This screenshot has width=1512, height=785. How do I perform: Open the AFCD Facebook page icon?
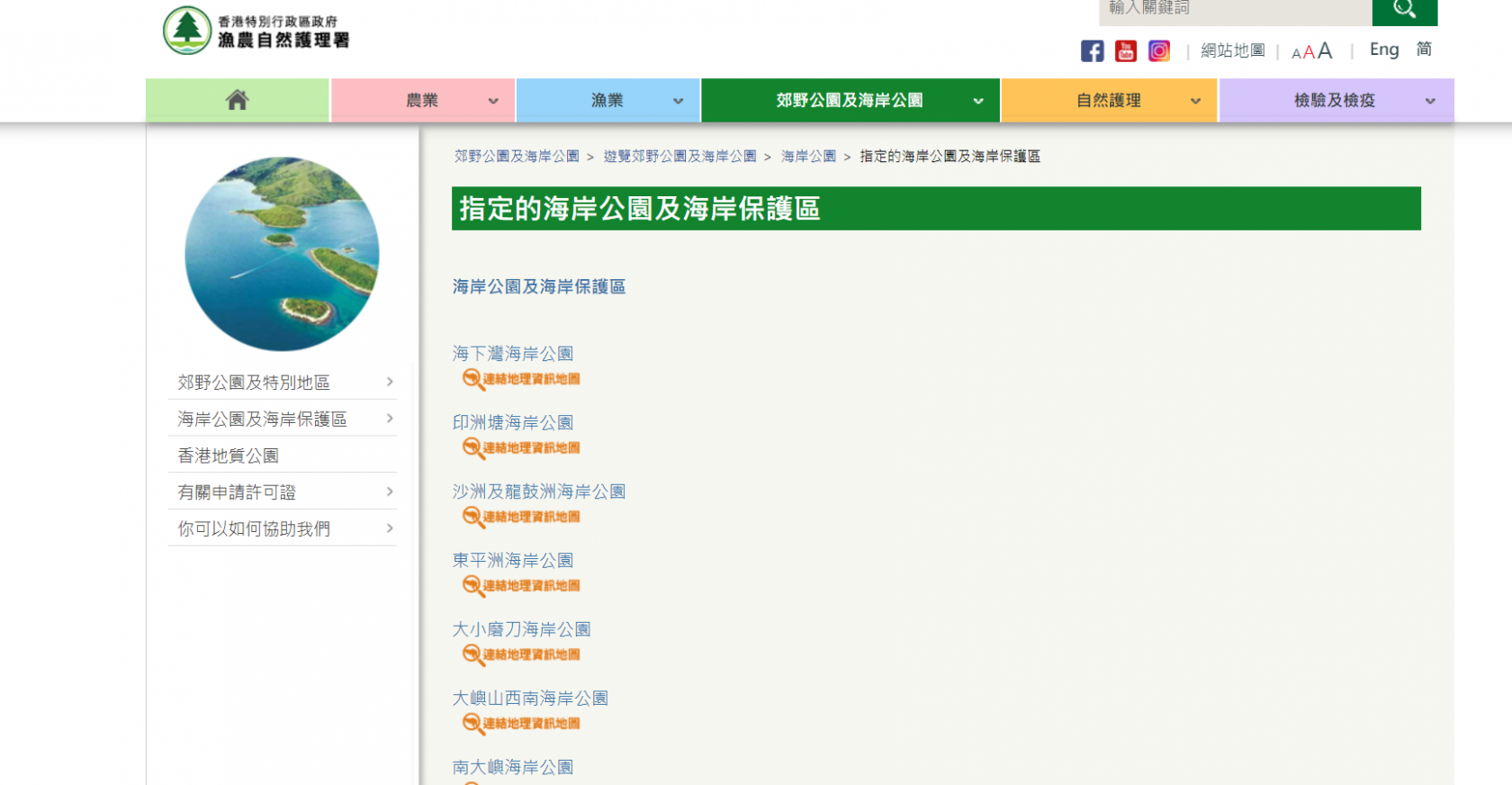tap(1092, 51)
